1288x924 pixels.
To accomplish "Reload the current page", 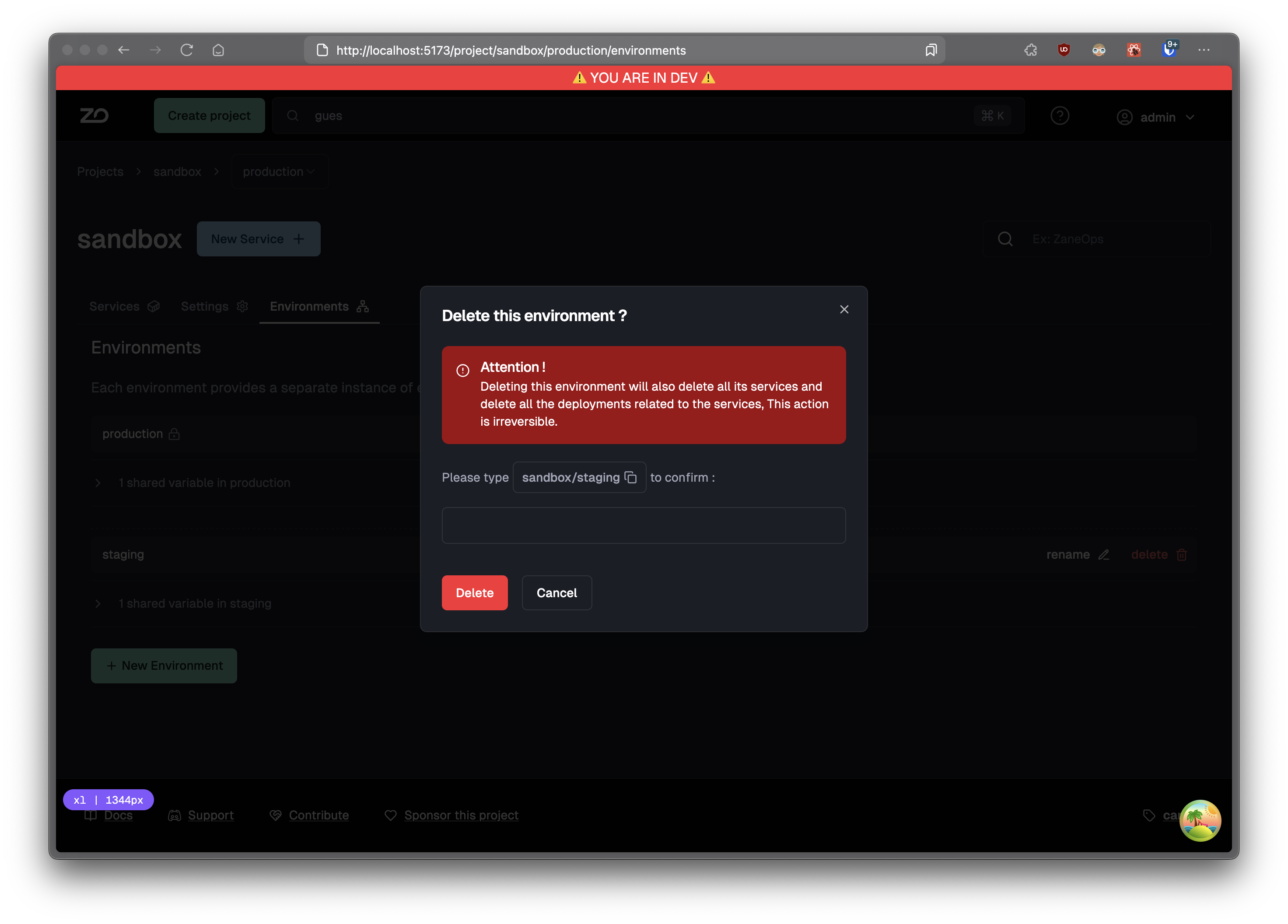I will [186, 50].
